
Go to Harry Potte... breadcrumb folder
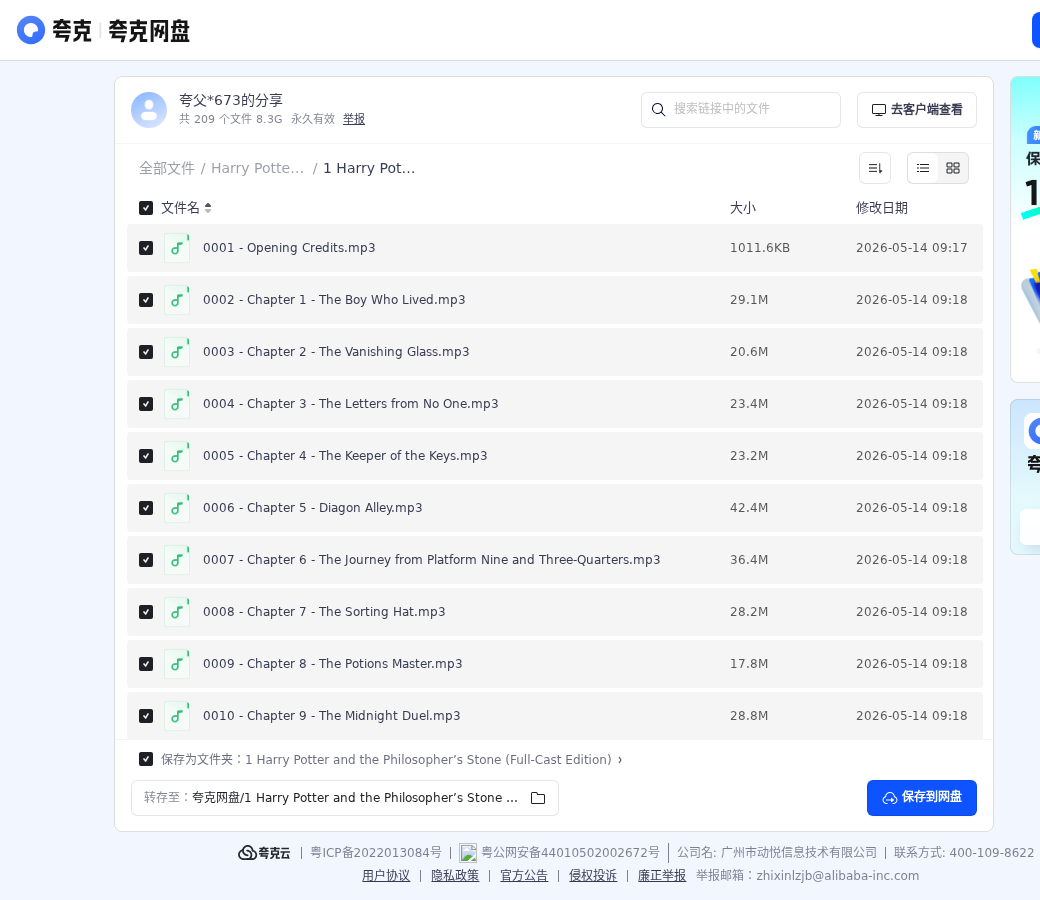[x=257, y=168]
